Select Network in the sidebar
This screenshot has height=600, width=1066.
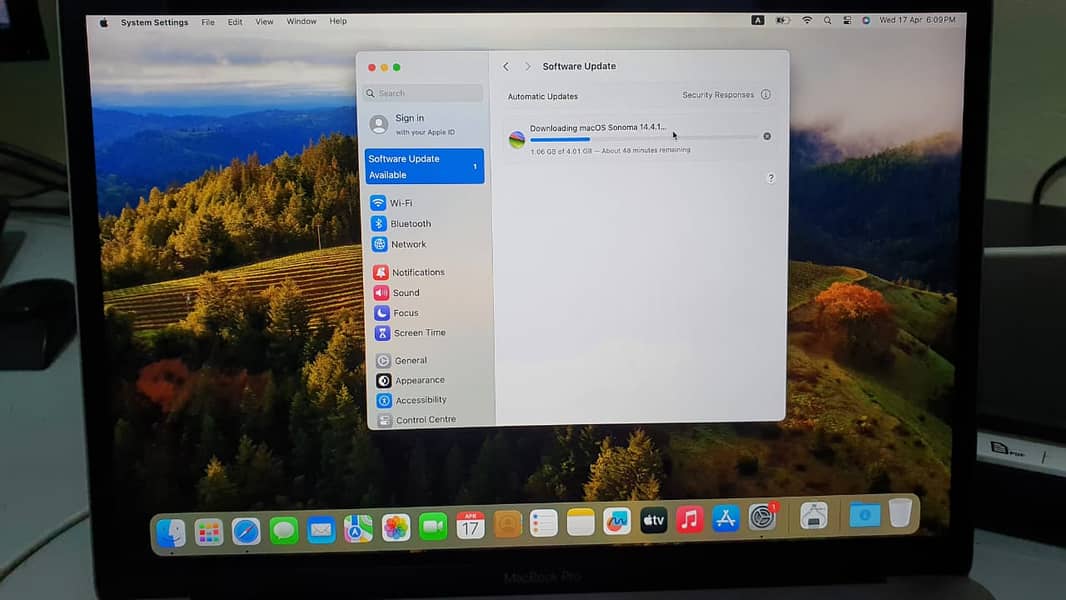[x=408, y=244]
